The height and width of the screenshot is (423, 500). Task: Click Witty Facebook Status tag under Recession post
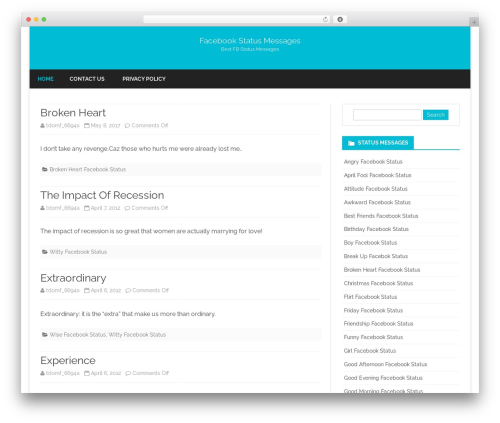[78, 252]
